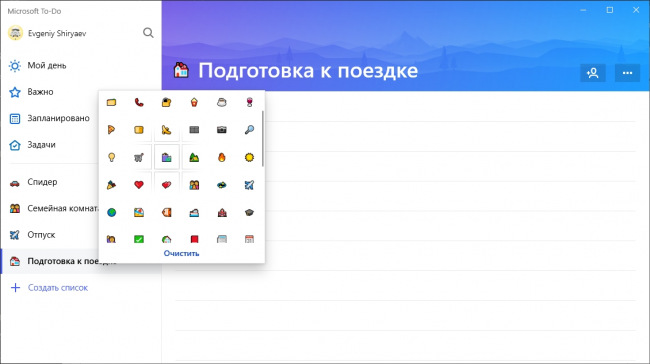Choose the wine glass emoji
650x364 pixels.
(249, 102)
